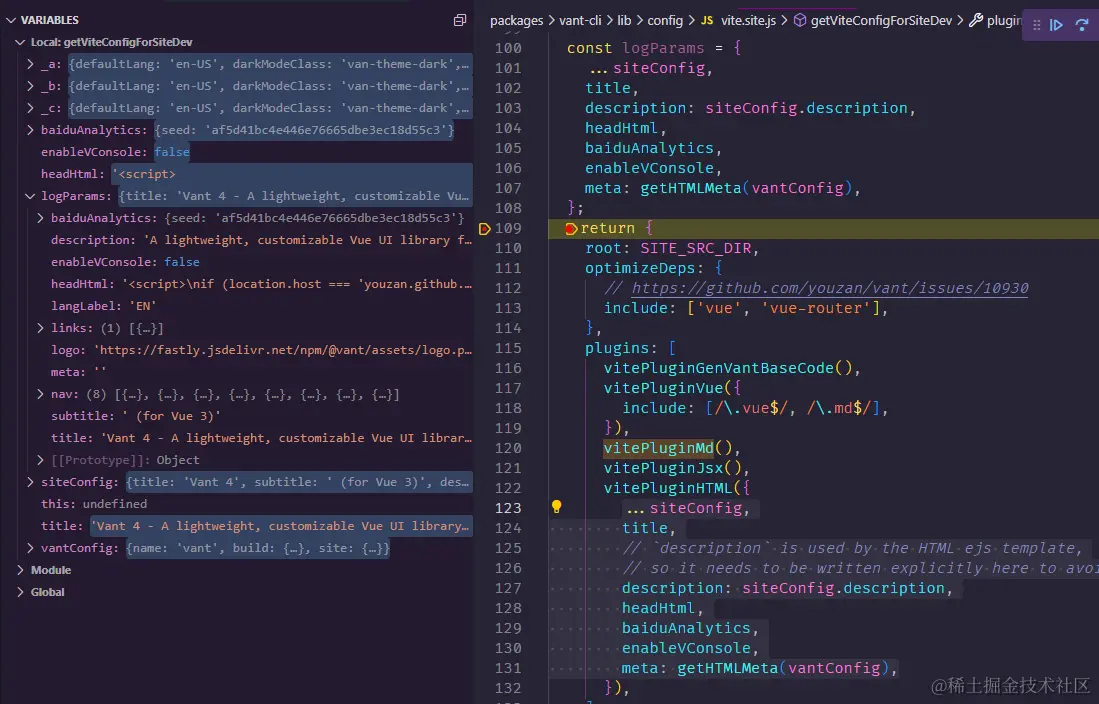Select the langLabel: 'EN' row

[236, 306]
